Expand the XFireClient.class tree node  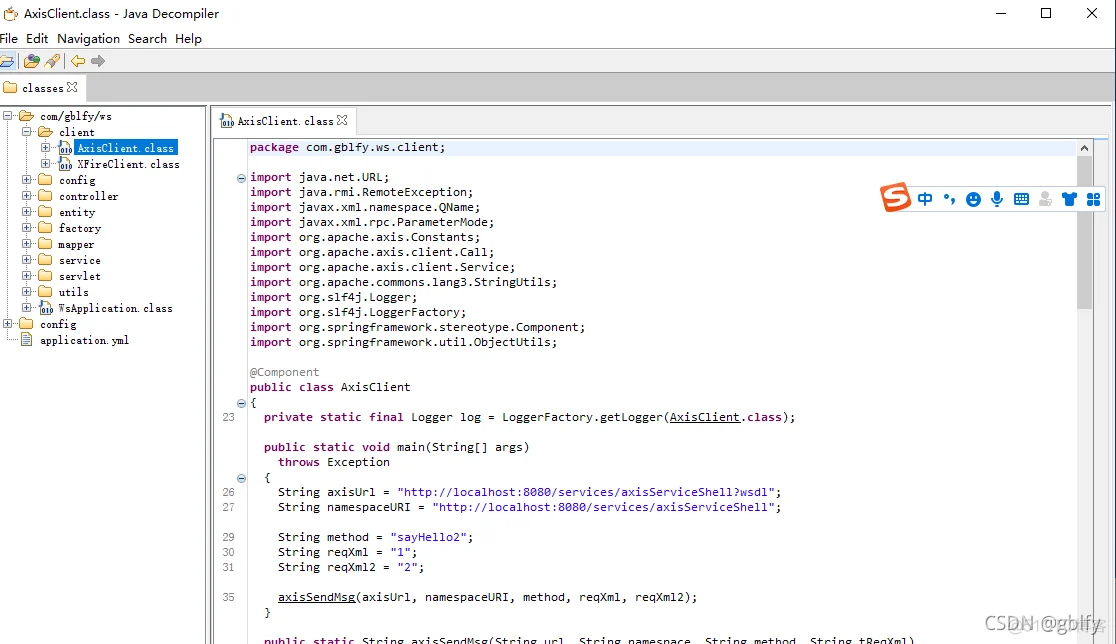pyautogui.click(x=46, y=164)
